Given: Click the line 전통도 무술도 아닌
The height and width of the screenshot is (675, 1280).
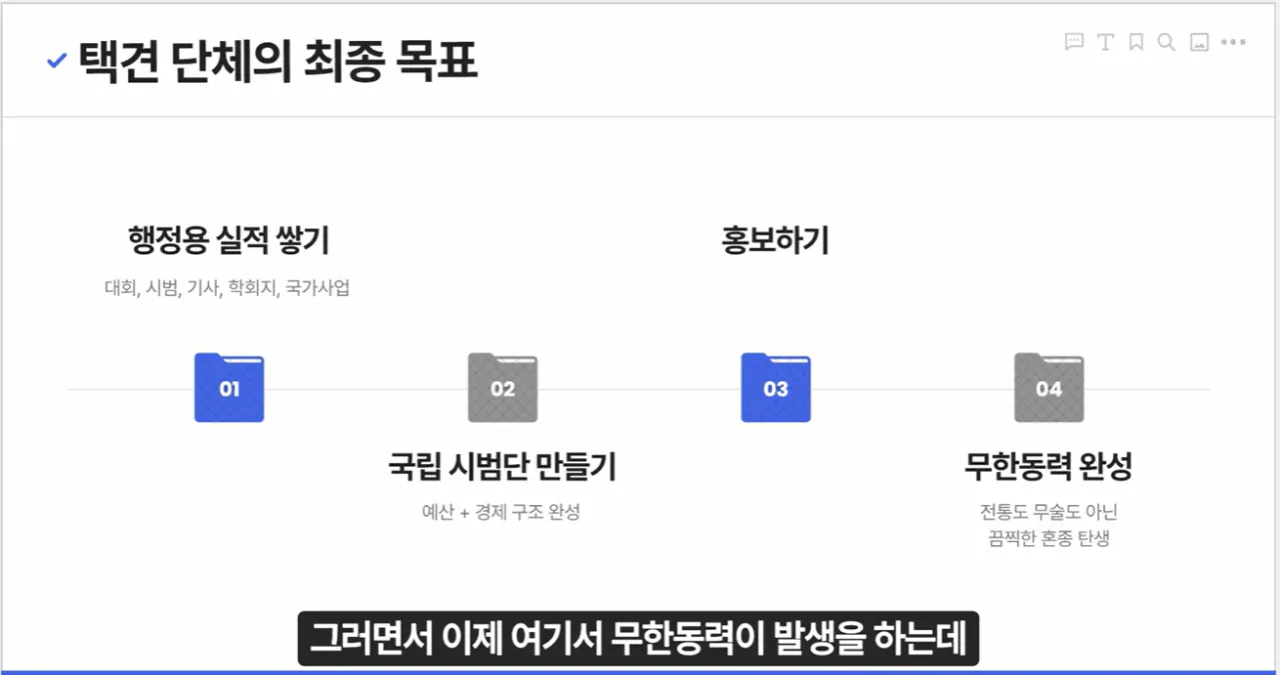Looking at the screenshot, I should pos(1048,513).
